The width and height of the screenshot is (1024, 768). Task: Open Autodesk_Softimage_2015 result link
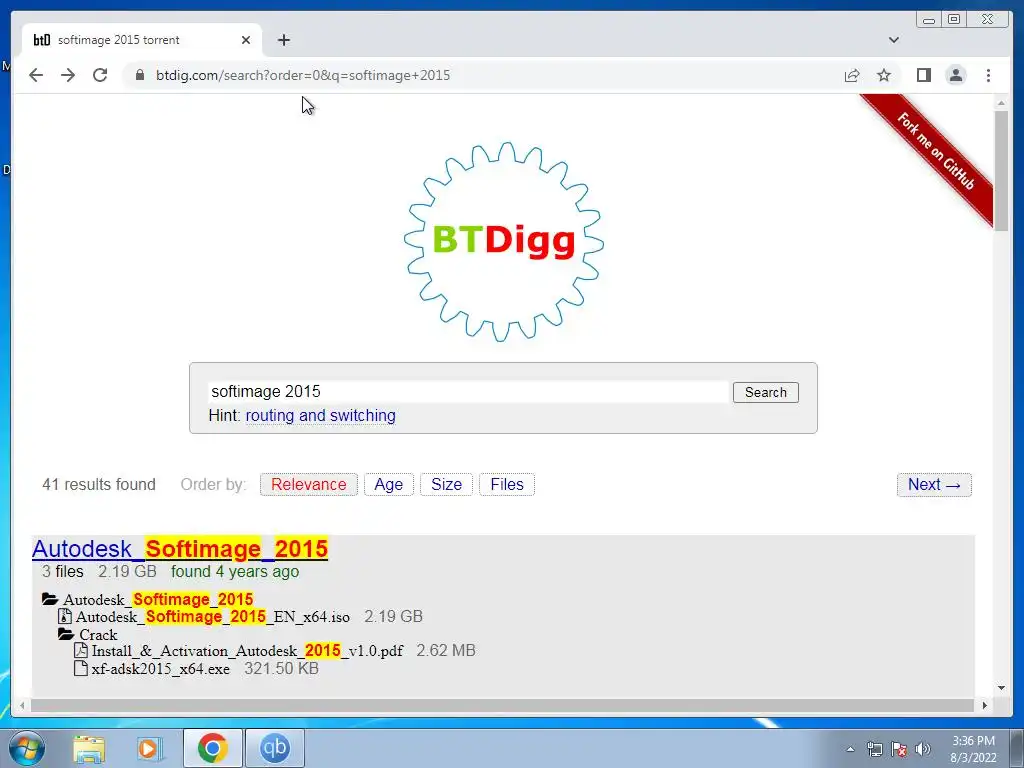[180, 549]
